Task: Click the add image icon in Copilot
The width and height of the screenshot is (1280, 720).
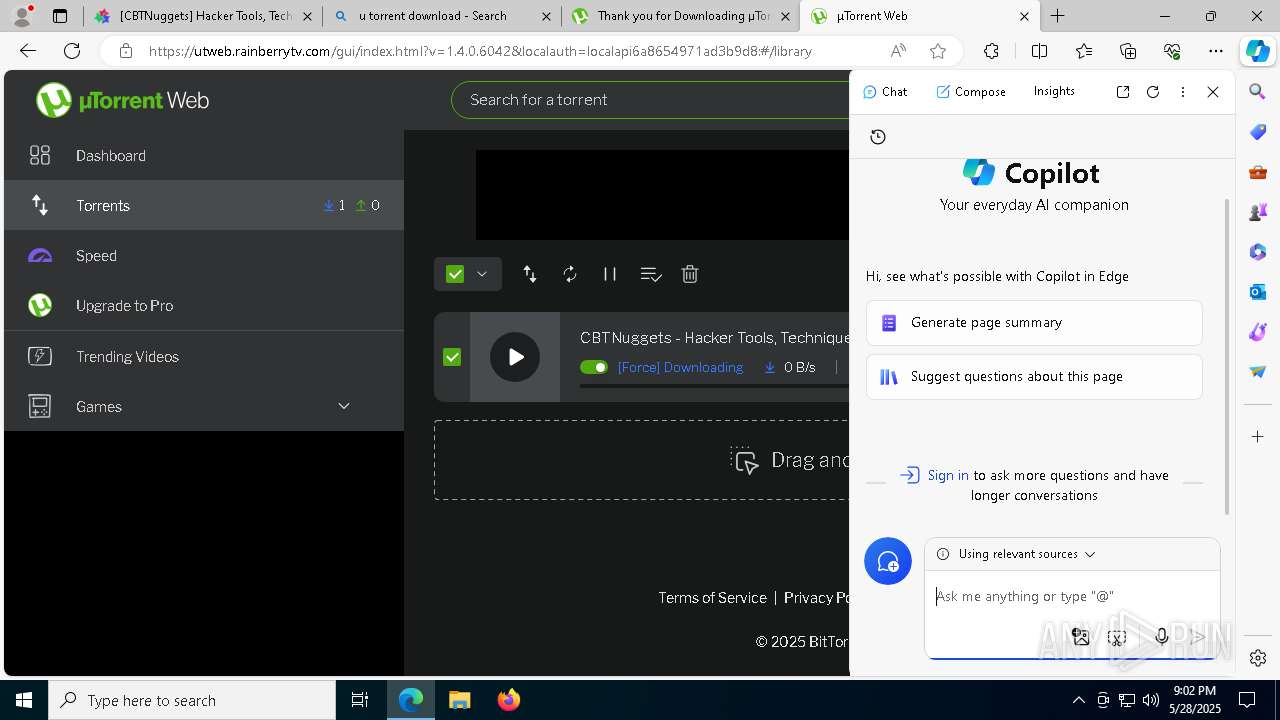Action: (x=1080, y=636)
